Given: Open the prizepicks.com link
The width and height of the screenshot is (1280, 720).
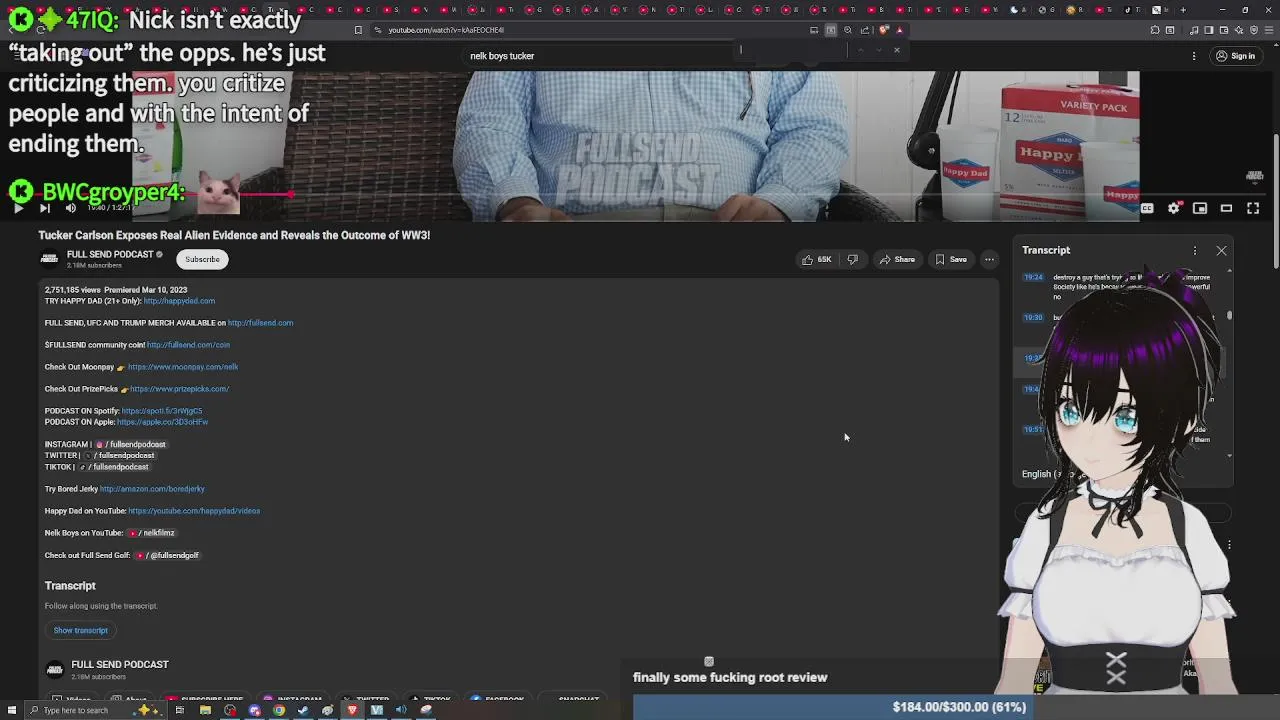Looking at the screenshot, I should click(x=179, y=389).
